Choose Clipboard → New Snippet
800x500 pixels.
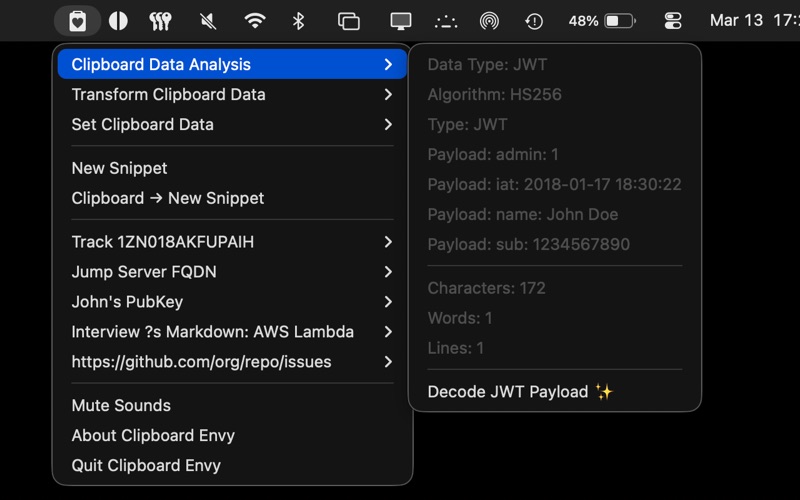[x=232, y=198]
